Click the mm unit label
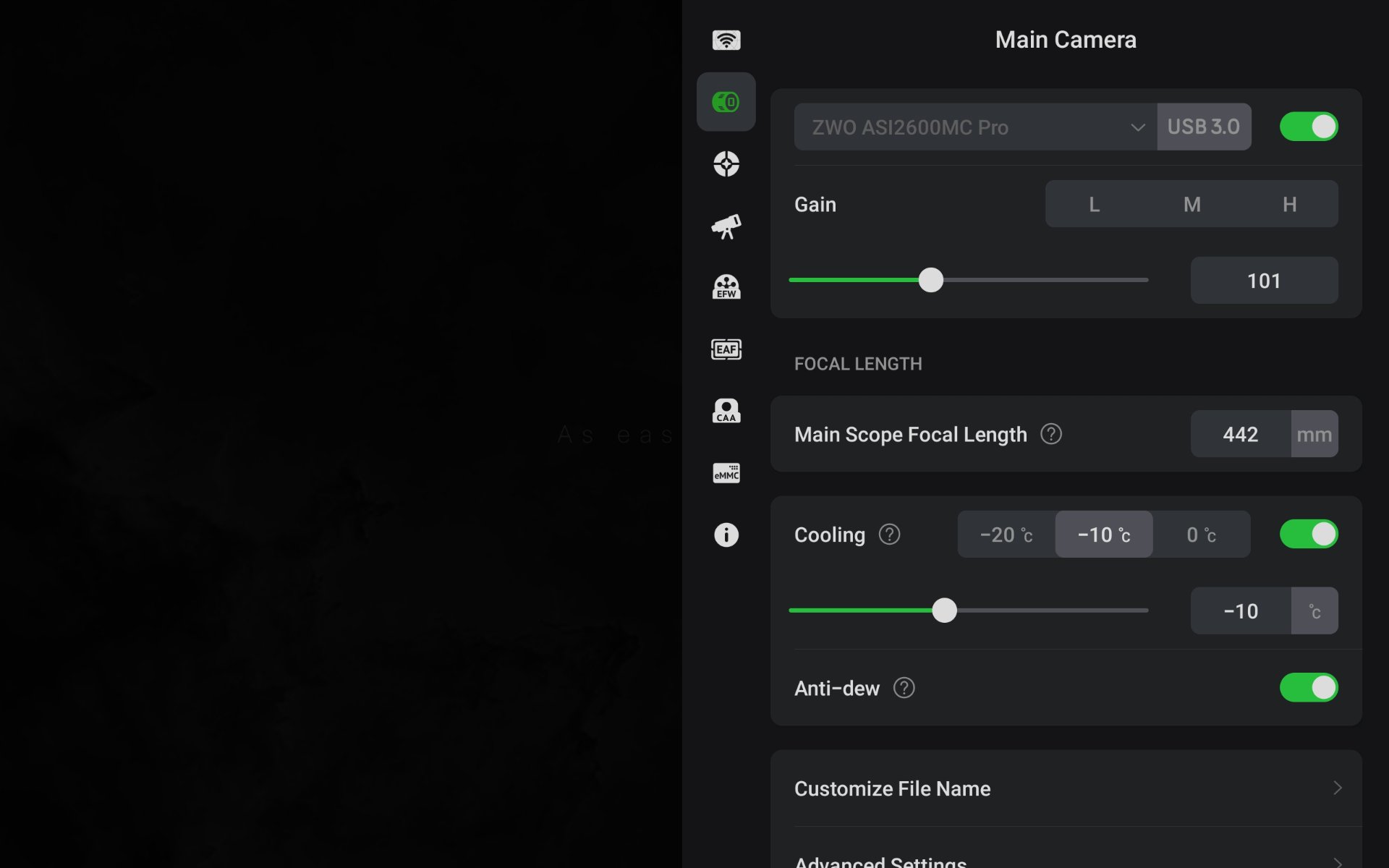 click(x=1314, y=434)
